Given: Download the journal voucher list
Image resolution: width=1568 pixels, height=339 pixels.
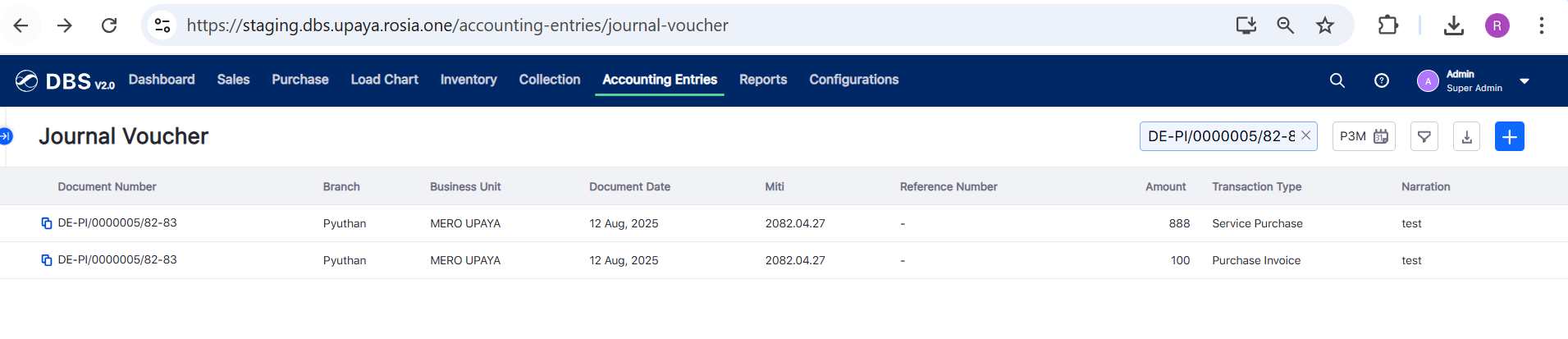Looking at the screenshot, I should click(1466, 136).
